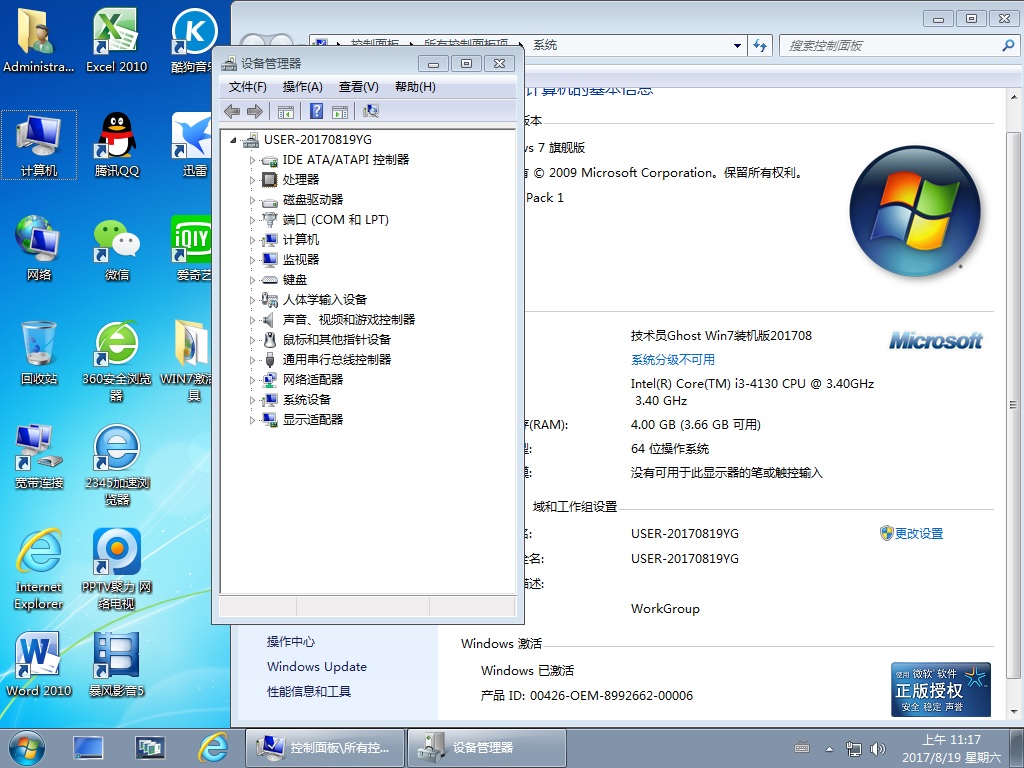Open the 性能信息和工具 link
This screenshot has height=768, width=1024.
click(x=309, y=692)
